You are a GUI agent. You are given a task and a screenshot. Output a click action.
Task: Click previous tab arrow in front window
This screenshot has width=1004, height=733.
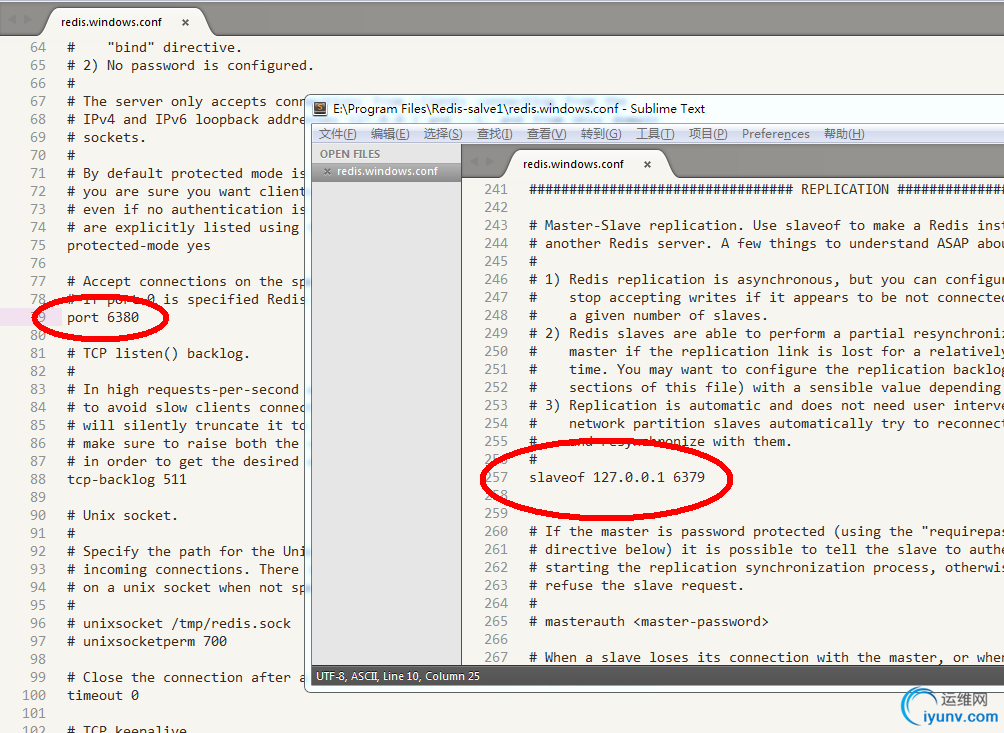[x=474, y=161]
